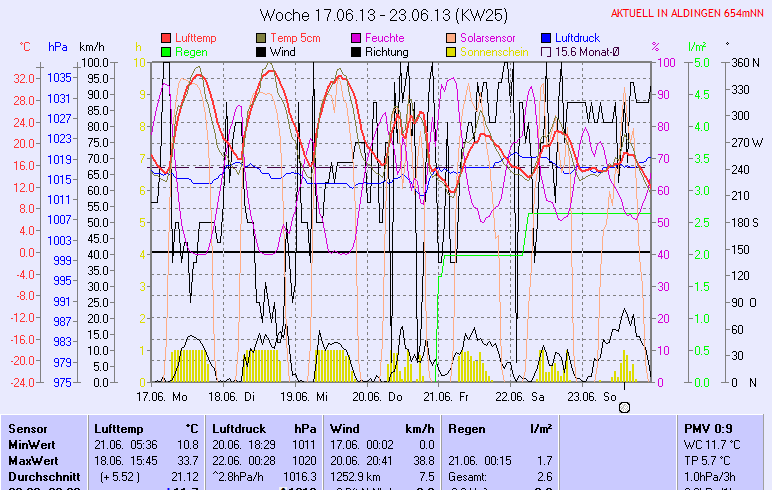
Task: Click the yellow Sonnenschein legend swatch
Action: (451, 52)
